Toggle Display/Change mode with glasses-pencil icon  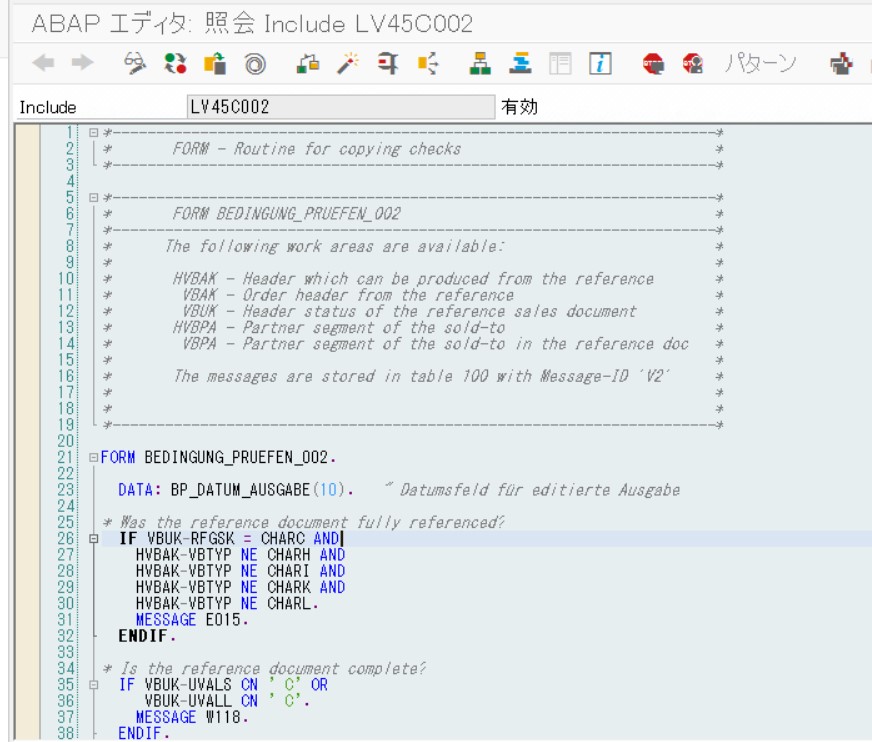[135, 65]
